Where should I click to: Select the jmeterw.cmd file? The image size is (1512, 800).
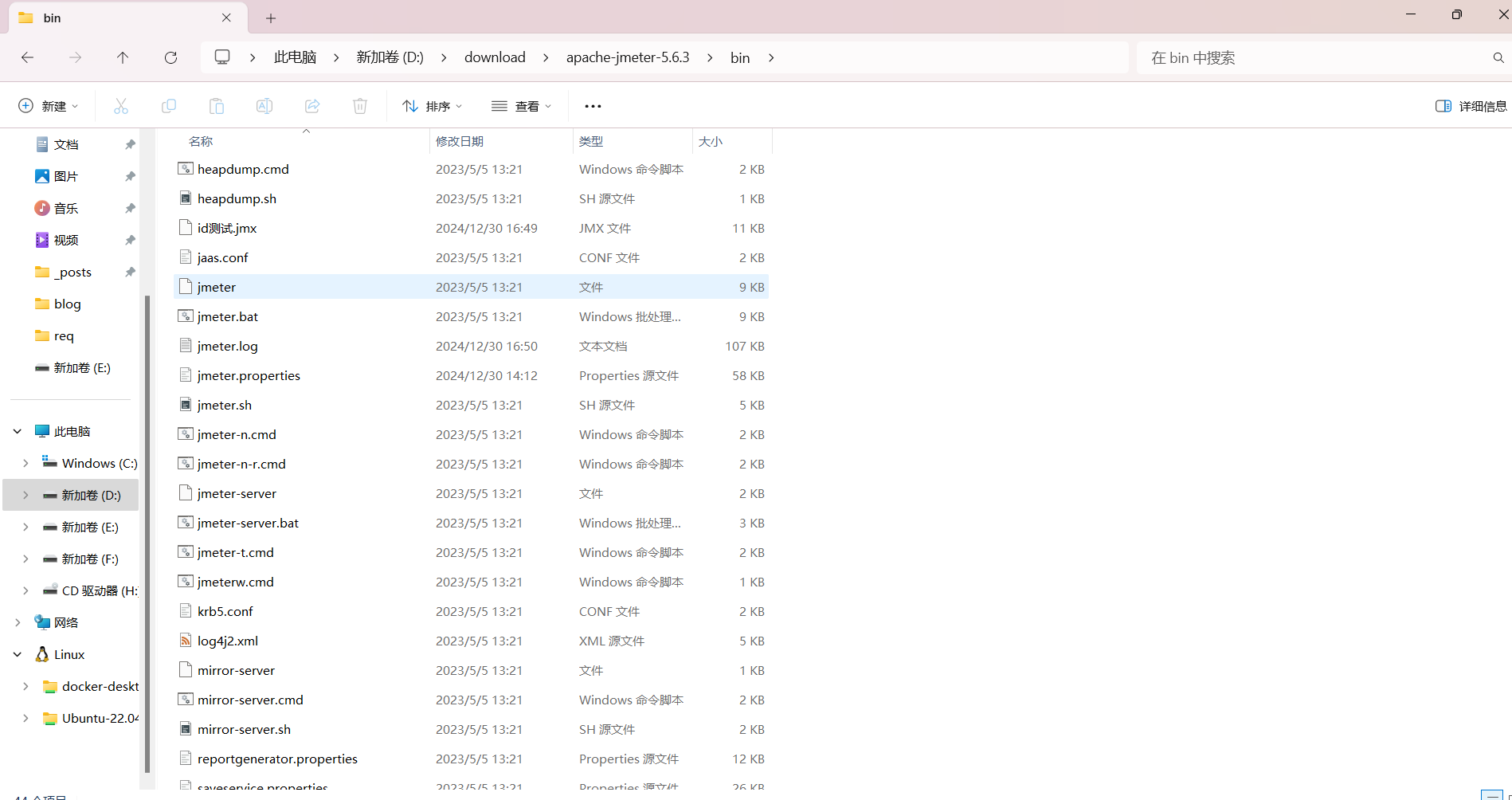tap(471, 582)
